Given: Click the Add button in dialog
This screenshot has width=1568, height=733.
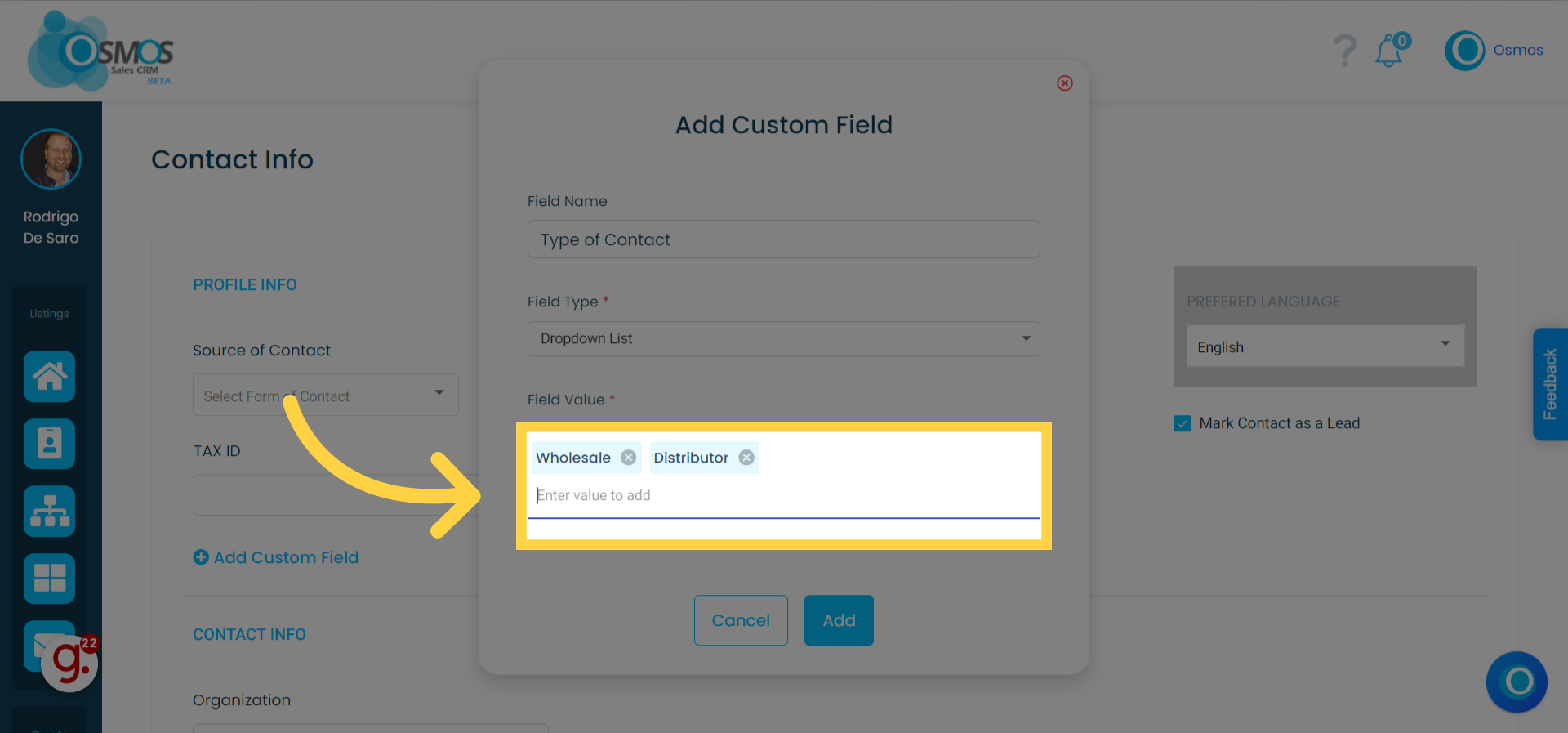Looking at the screenshot, I should click(839, 620).
